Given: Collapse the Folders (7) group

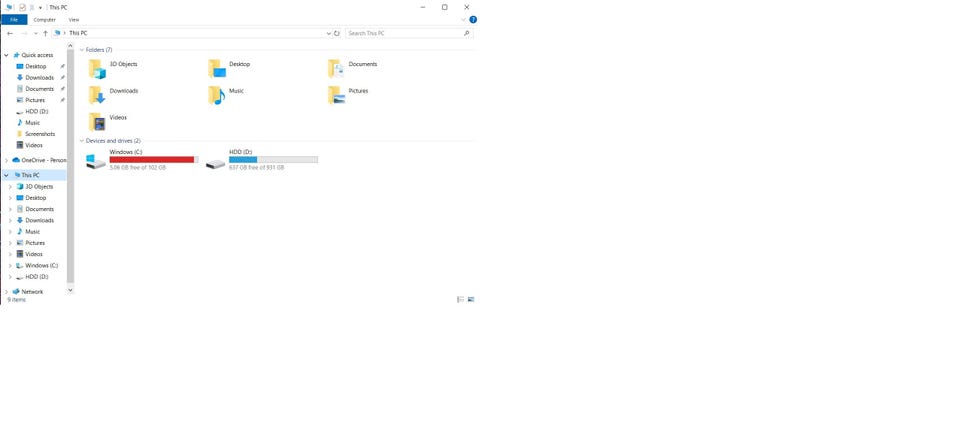Looking at the screenshot, I should 82,50.
